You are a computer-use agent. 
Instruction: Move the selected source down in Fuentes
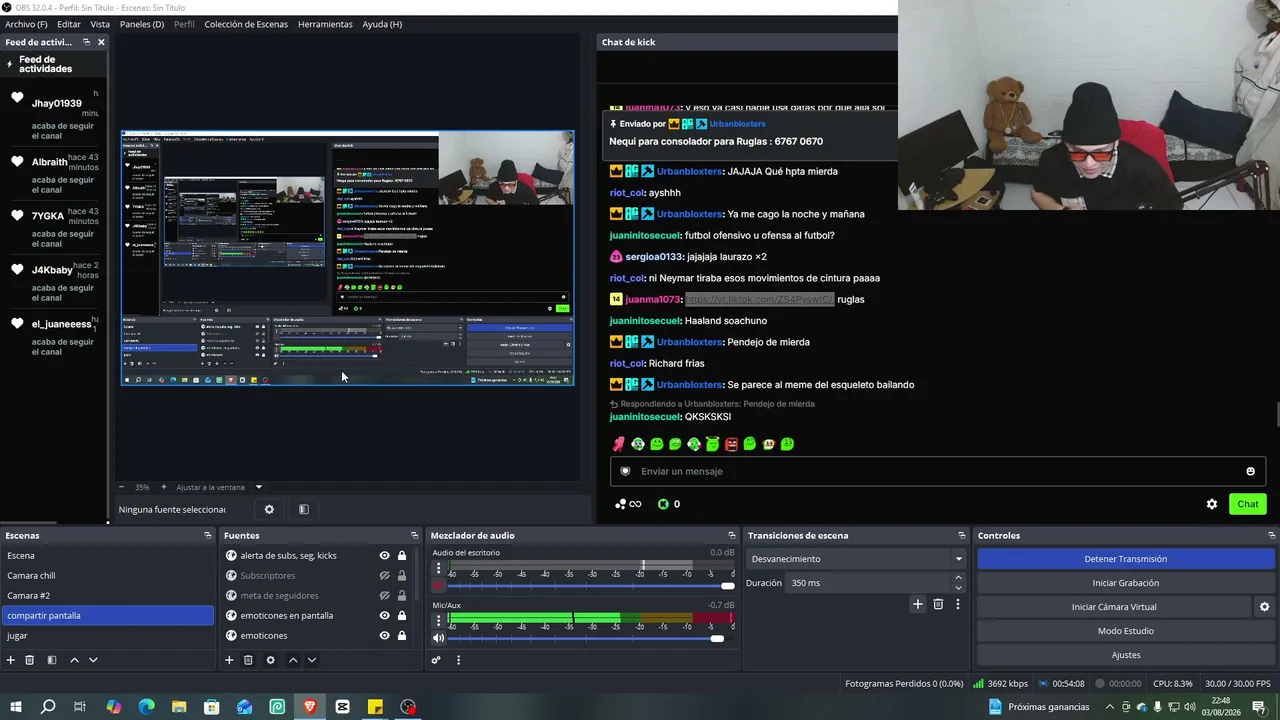click(312, 660)
